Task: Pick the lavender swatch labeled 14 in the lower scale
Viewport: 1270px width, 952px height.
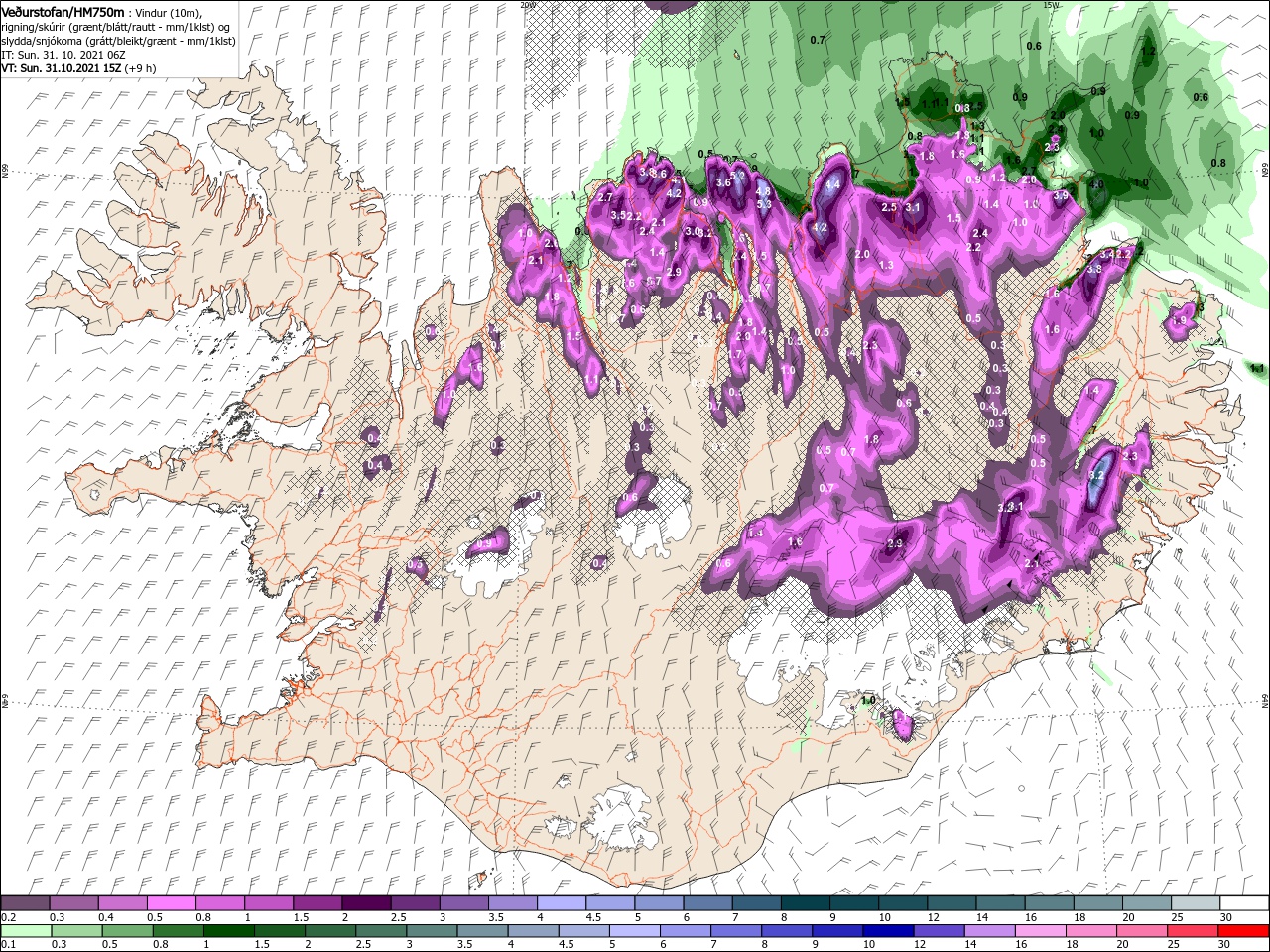Action: click(989, 930)
